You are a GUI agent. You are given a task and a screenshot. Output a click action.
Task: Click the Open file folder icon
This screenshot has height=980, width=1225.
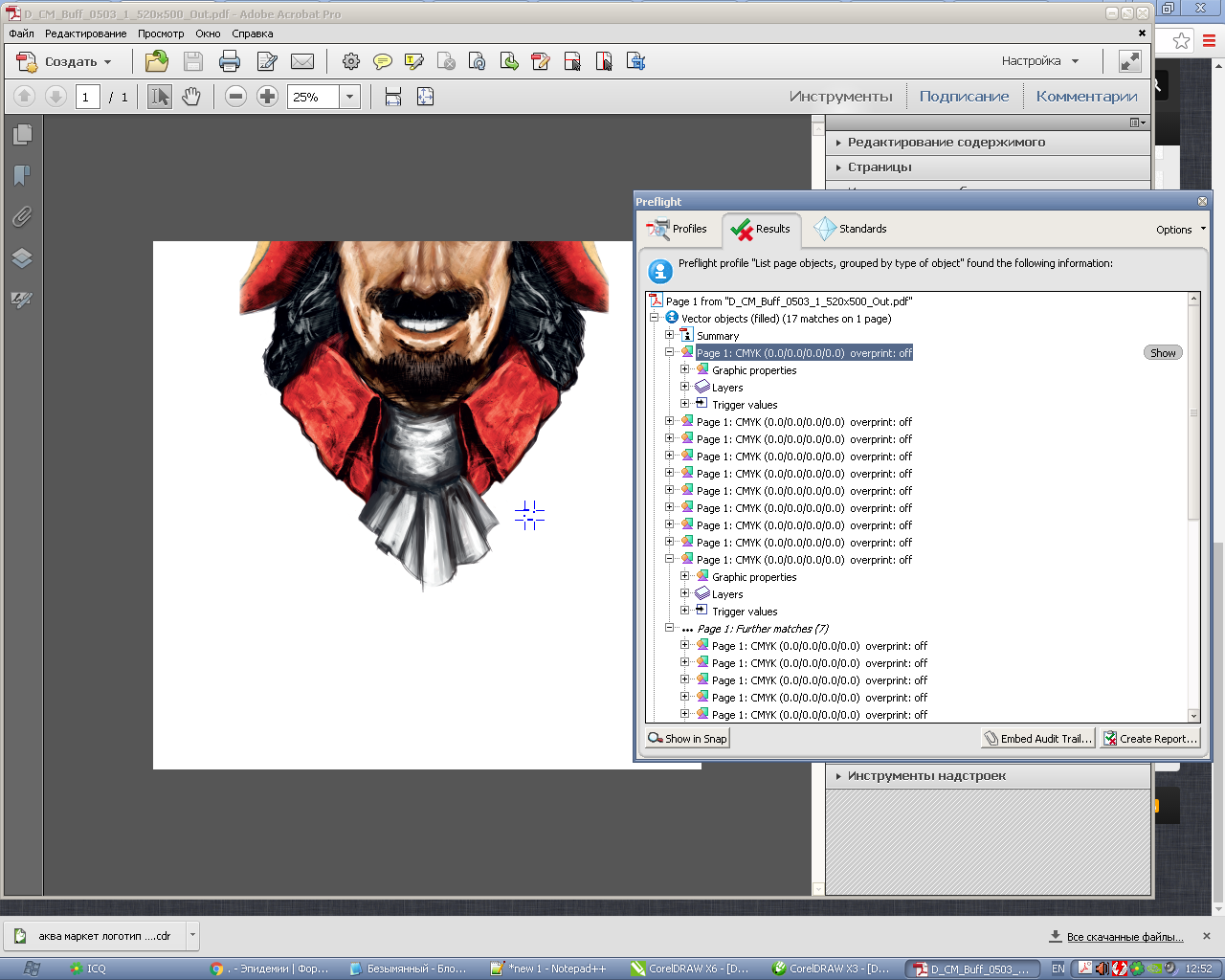pos(157,62)
